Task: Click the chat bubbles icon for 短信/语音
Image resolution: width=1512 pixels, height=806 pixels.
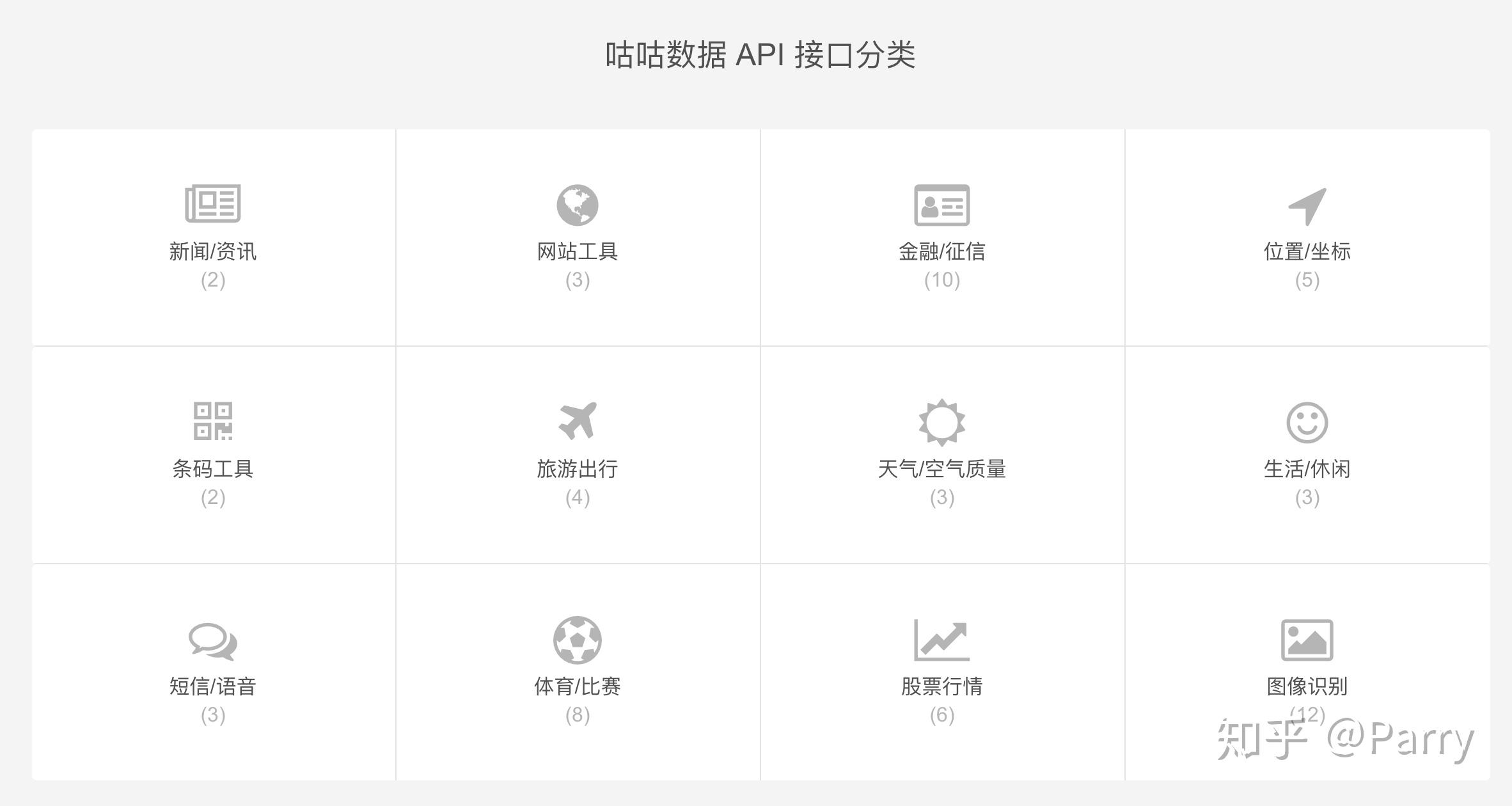Action: (212, 642)
